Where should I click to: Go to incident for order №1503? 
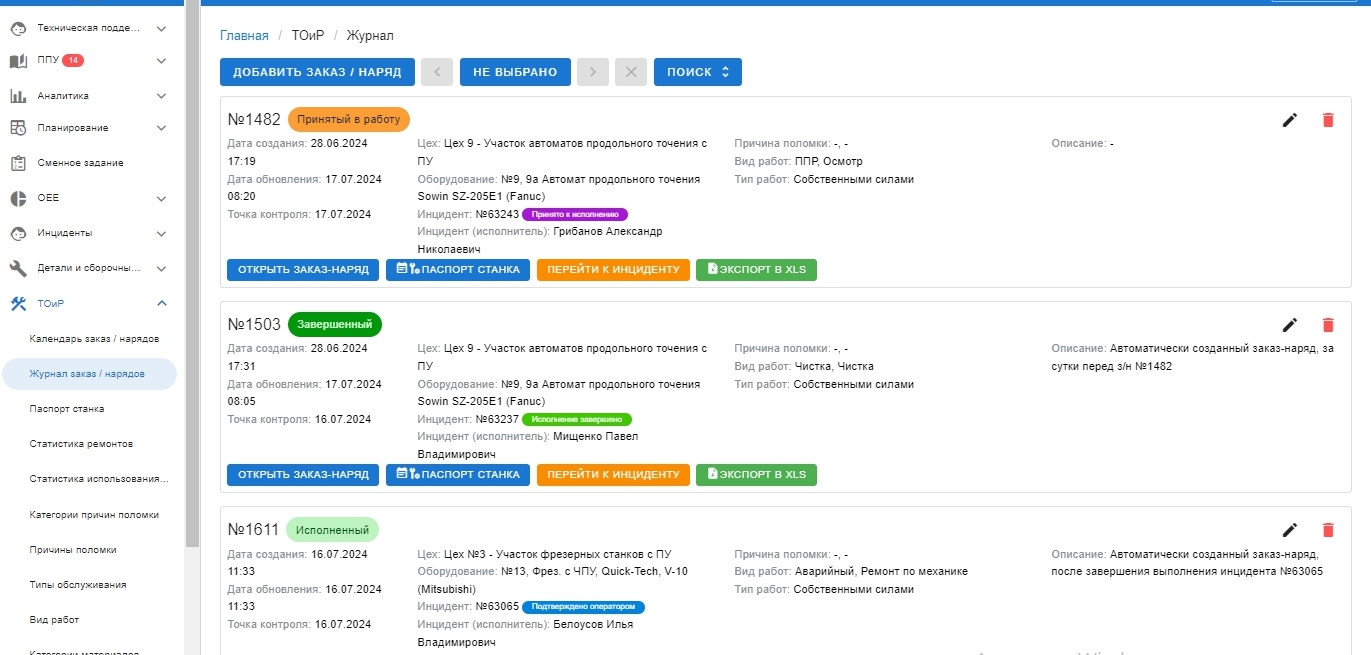(613, 474)
